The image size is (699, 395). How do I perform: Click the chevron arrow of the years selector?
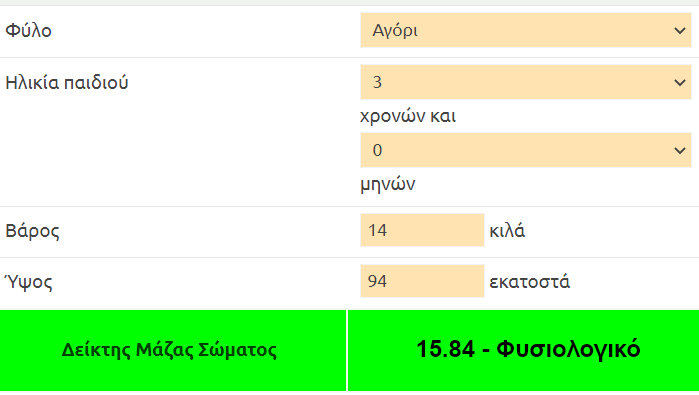[680, 83]
